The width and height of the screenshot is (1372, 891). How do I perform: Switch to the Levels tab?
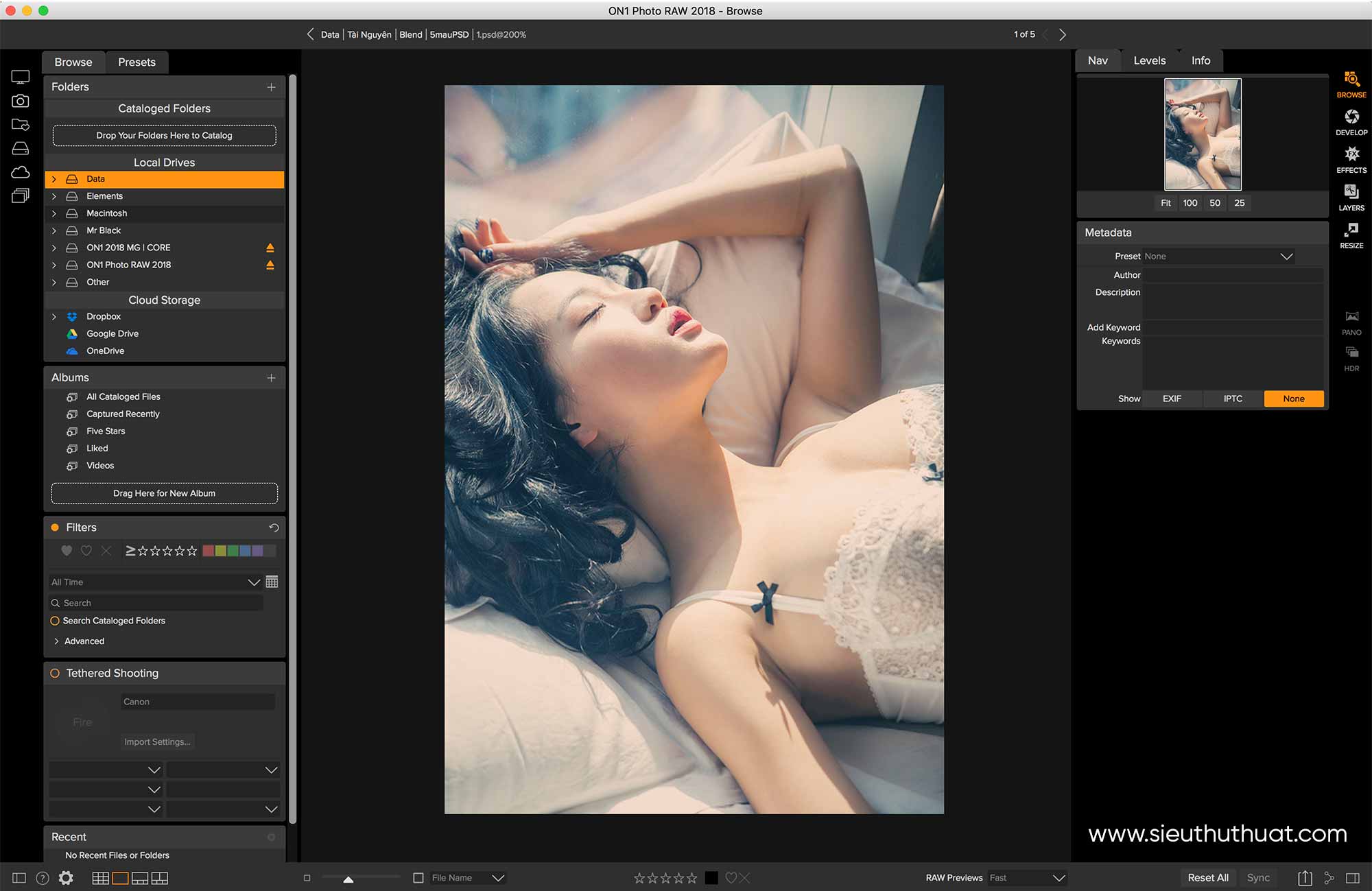click(1150, 61)
